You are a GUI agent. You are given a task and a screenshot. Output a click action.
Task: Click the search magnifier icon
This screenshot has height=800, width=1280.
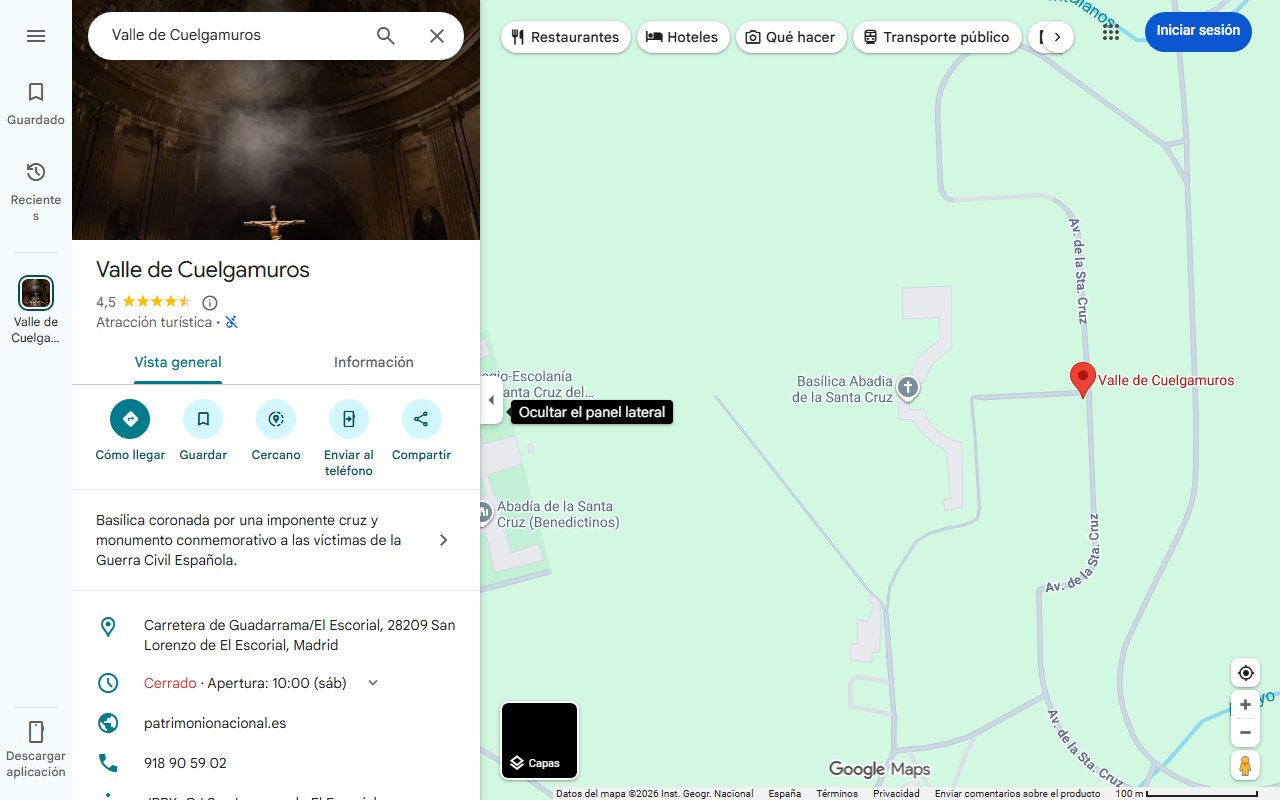pos(386,36)
